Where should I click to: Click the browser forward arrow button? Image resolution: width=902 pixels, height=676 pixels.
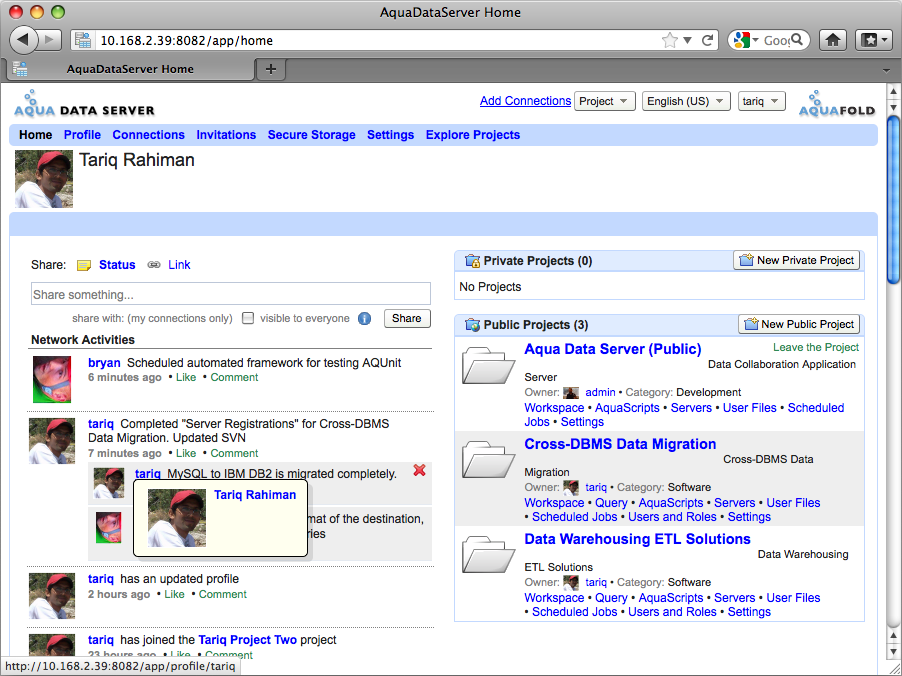click(50, 40)
